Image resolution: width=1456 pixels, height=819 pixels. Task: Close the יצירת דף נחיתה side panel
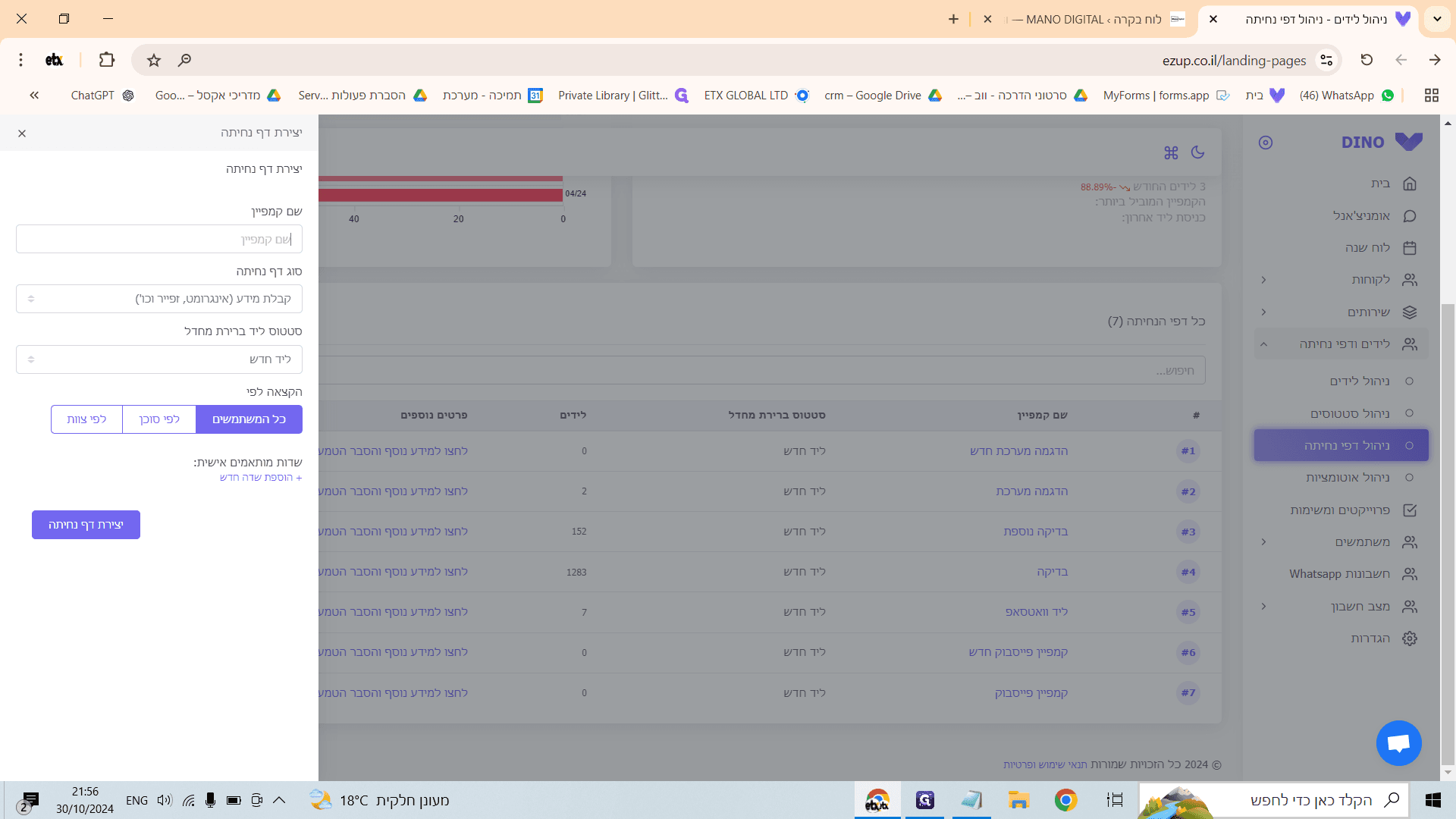(22, 133)
